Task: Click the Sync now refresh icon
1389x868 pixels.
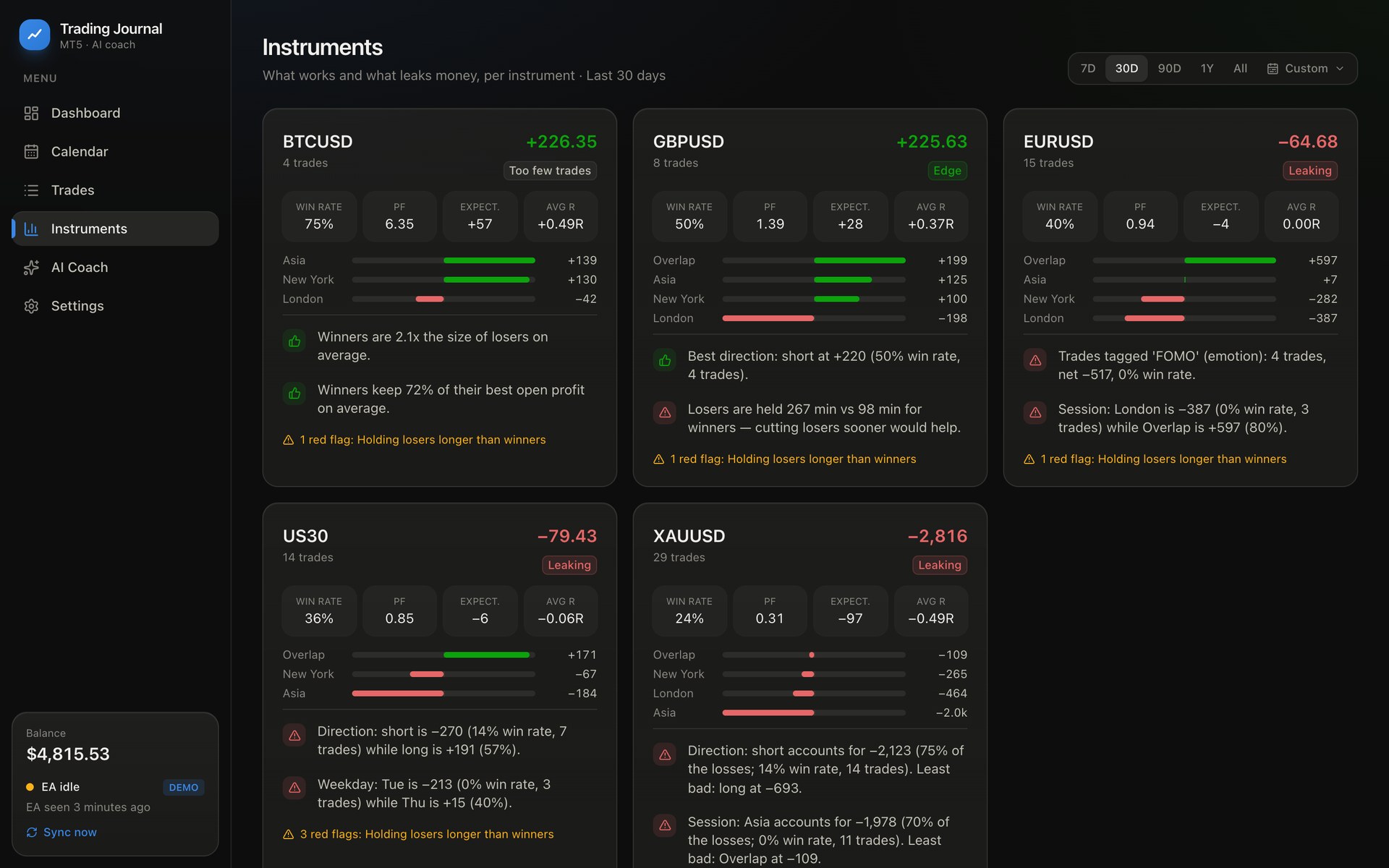Action: 32,833
